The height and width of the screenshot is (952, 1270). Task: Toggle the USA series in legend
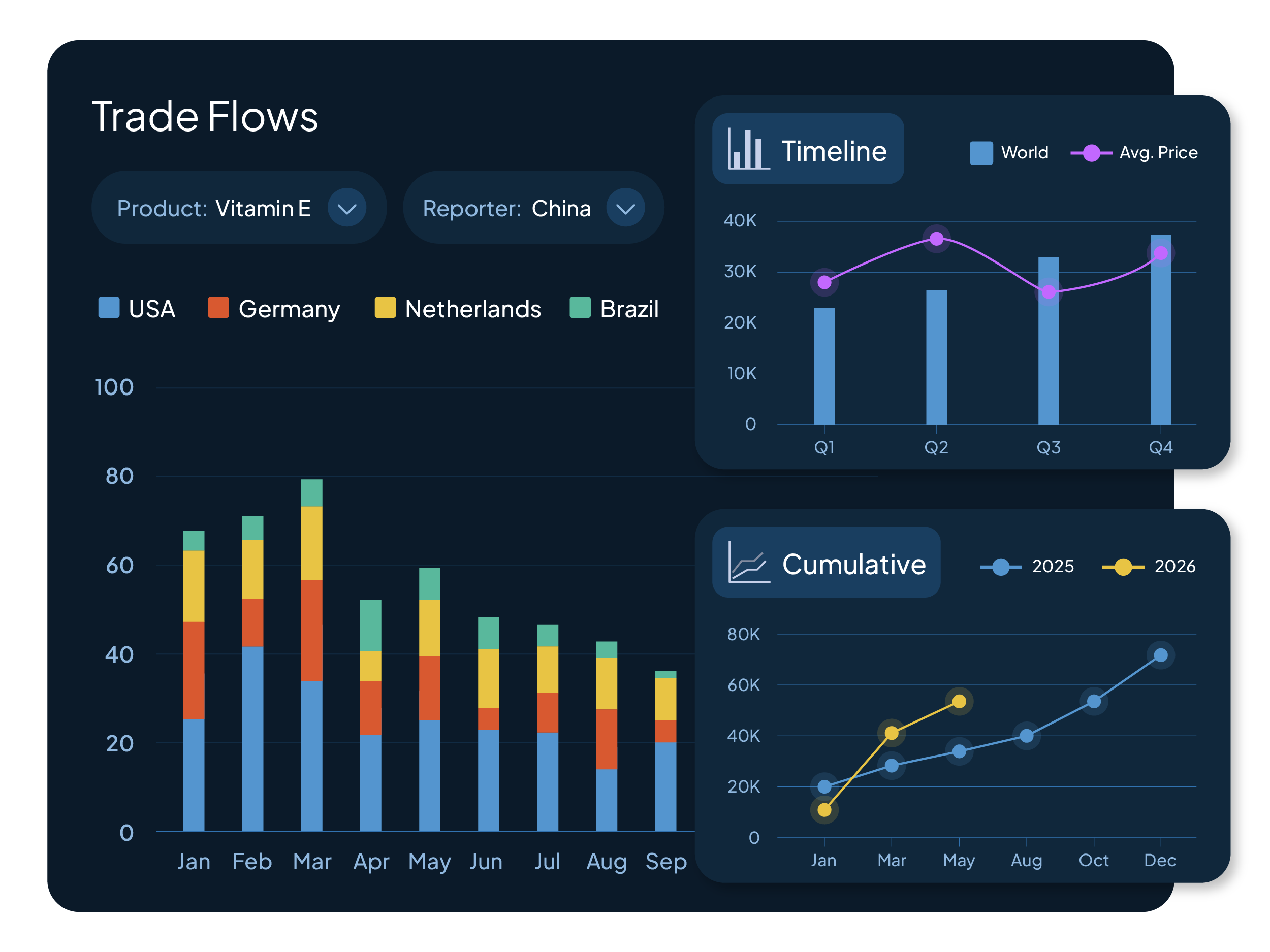[137, 309]
